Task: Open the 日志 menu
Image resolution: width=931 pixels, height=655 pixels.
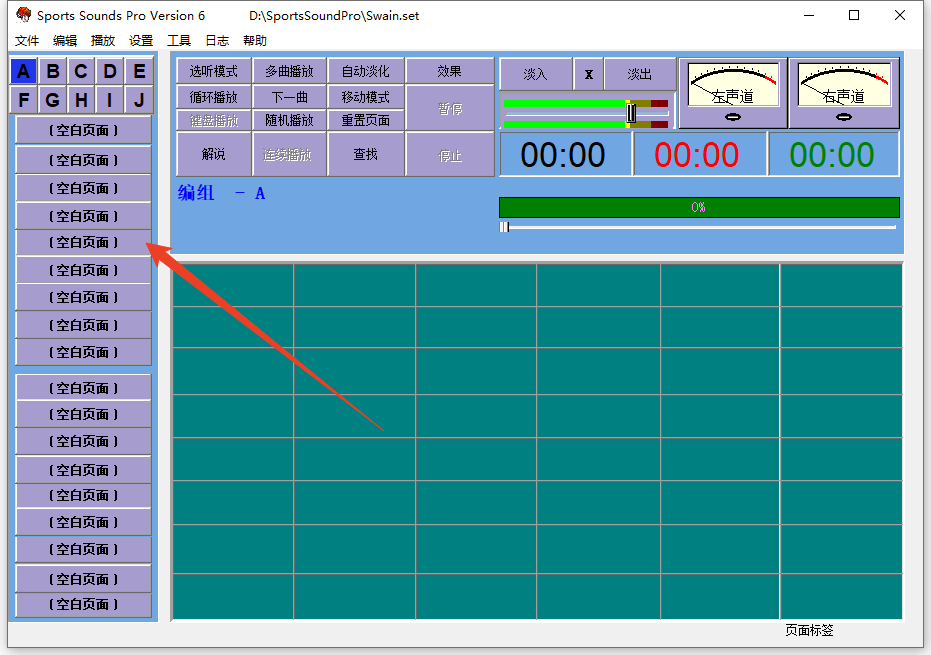Action: click(217, 41)
